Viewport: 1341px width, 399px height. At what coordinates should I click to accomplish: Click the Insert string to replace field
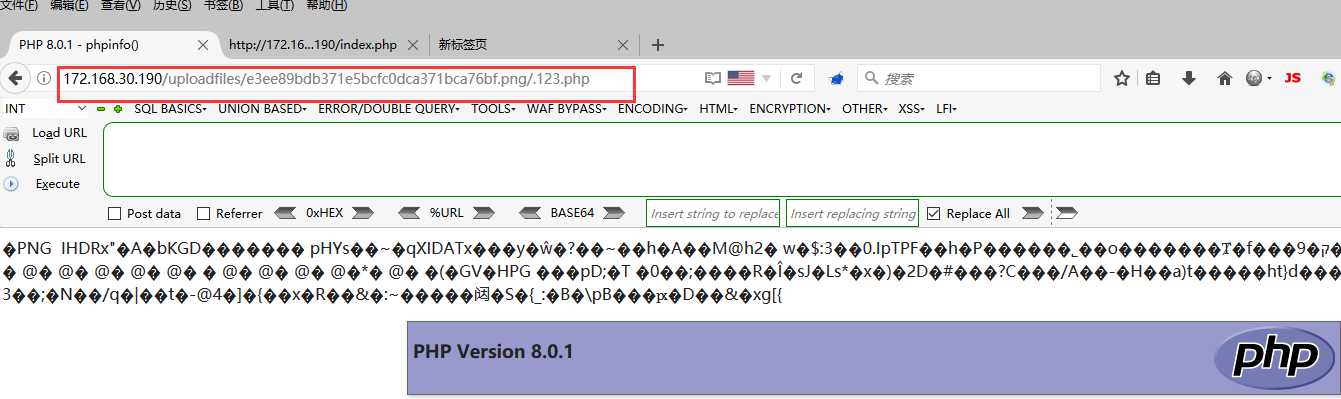(x=714, y=214)
